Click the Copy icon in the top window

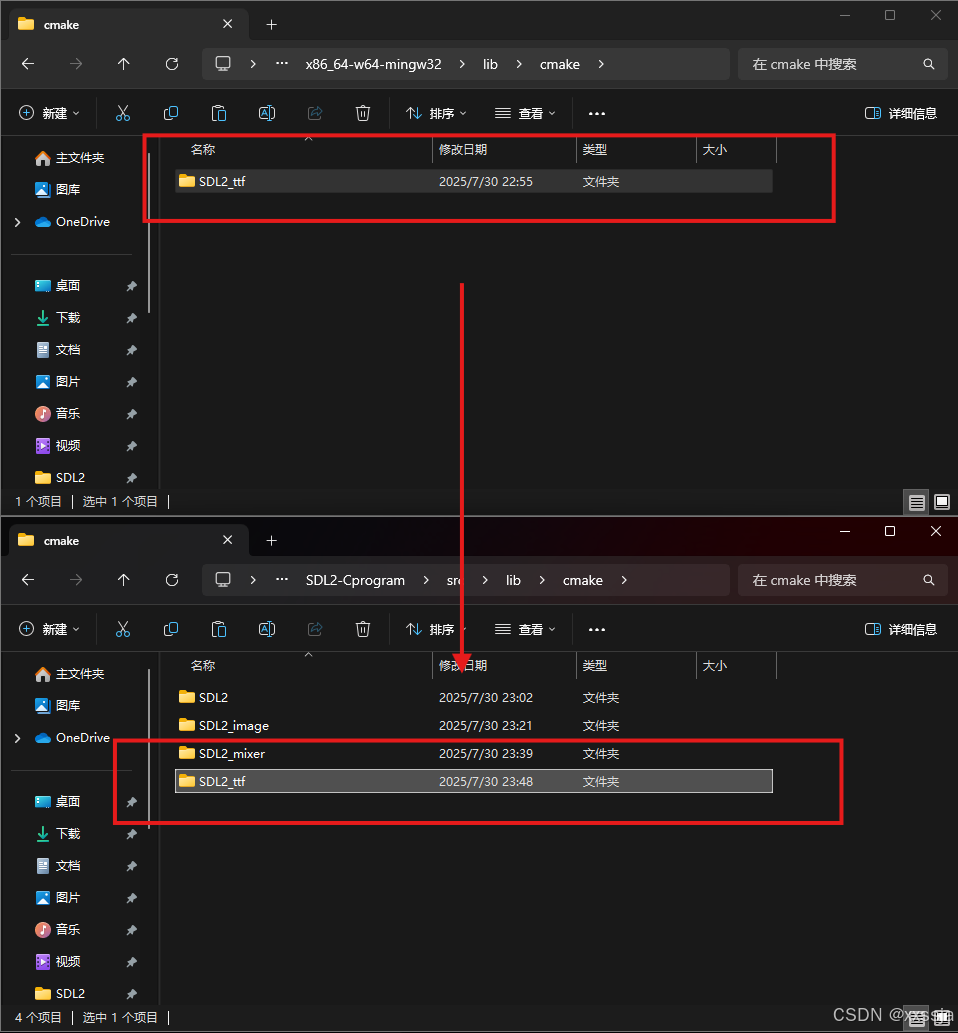(171, 112)
